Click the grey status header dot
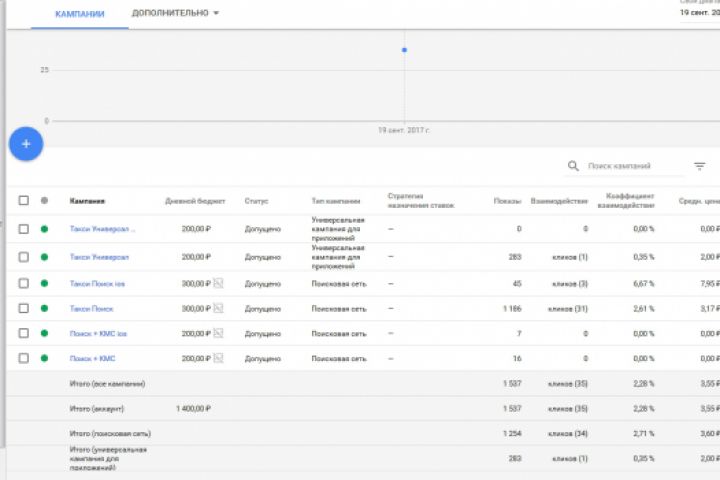 44,200
